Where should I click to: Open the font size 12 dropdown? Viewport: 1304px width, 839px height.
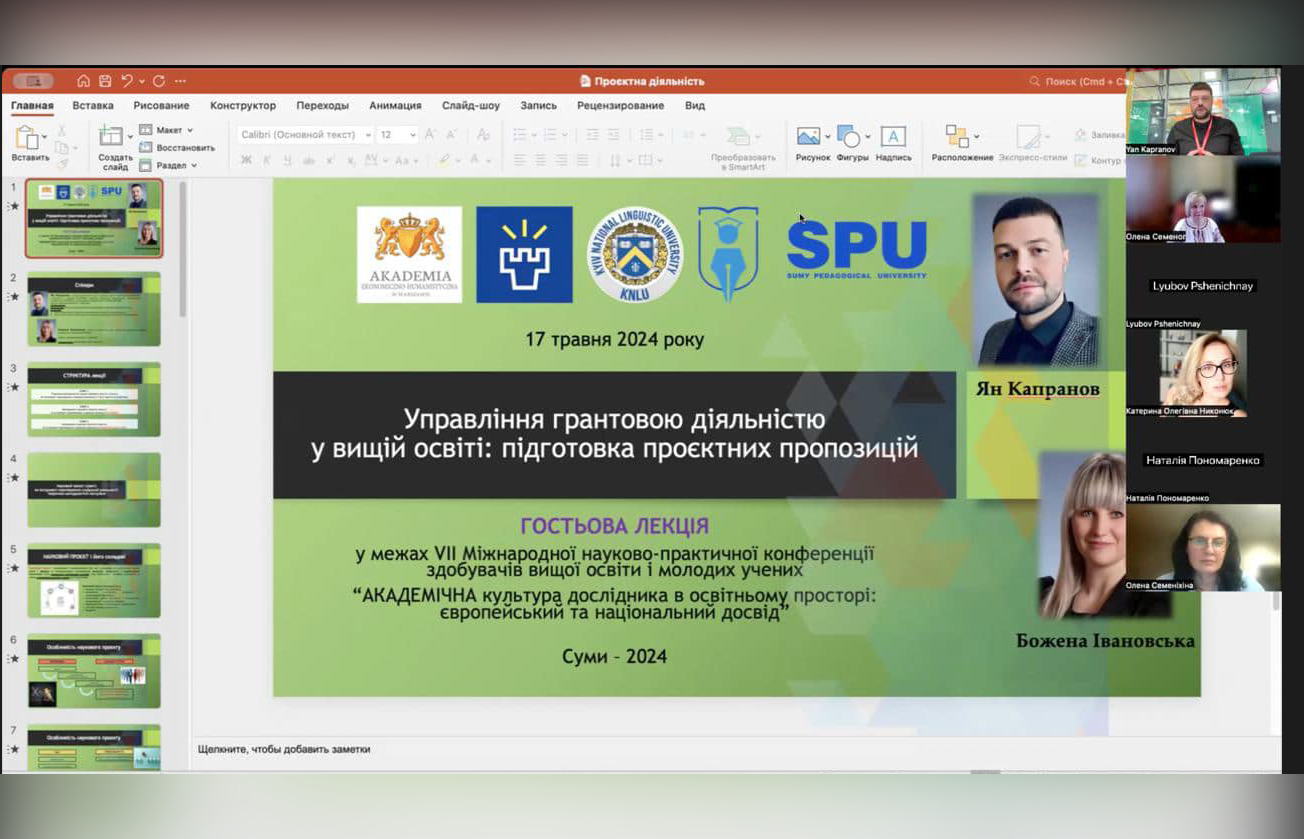(412, 135)
